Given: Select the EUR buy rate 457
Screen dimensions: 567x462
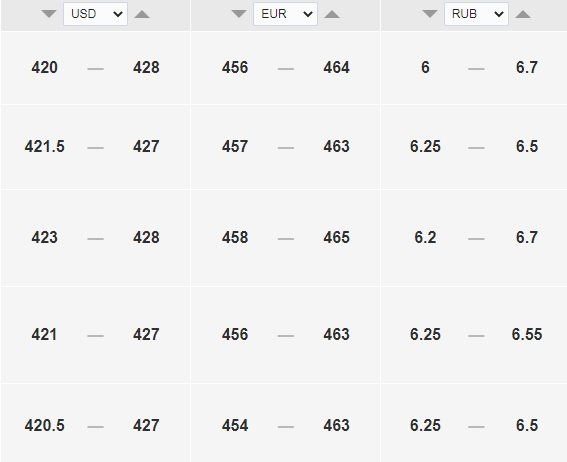Looking at the screenshot, I should coord(235,146).
